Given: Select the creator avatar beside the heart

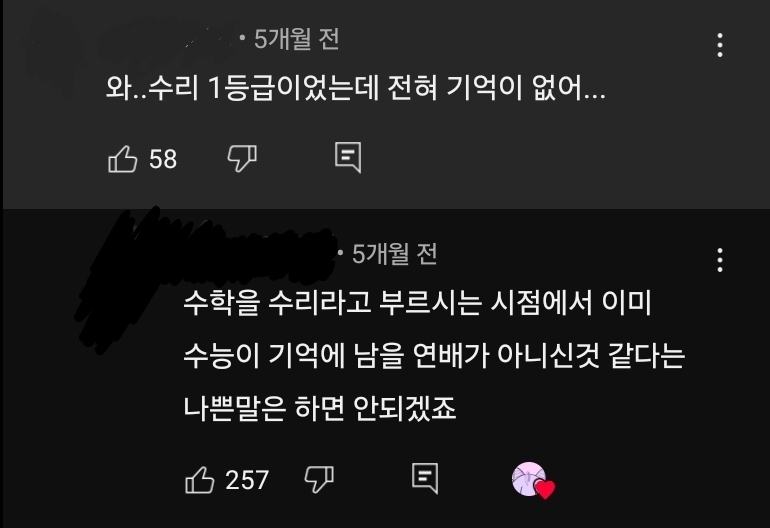Looking at the screenshot, I should pyautogui.click(x=528, y=478).
